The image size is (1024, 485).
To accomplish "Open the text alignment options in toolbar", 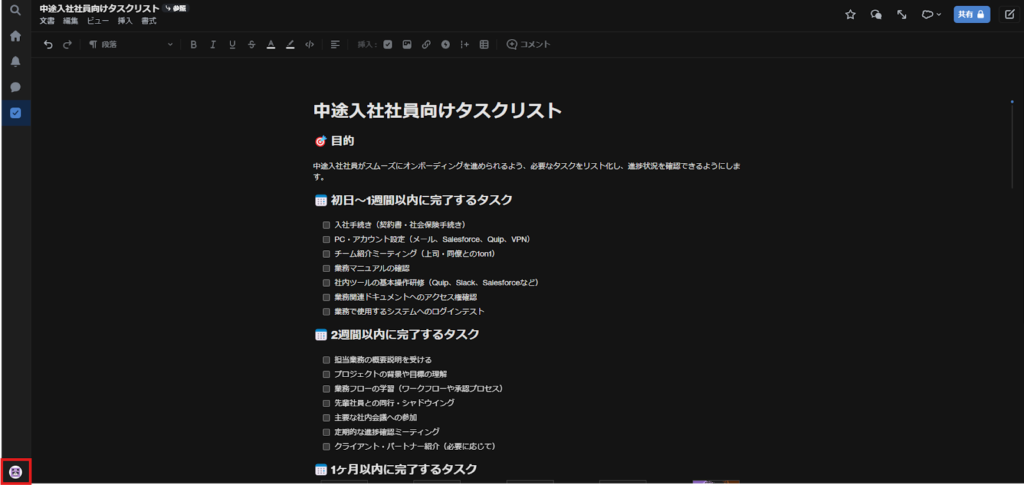I will coord(335,44).
